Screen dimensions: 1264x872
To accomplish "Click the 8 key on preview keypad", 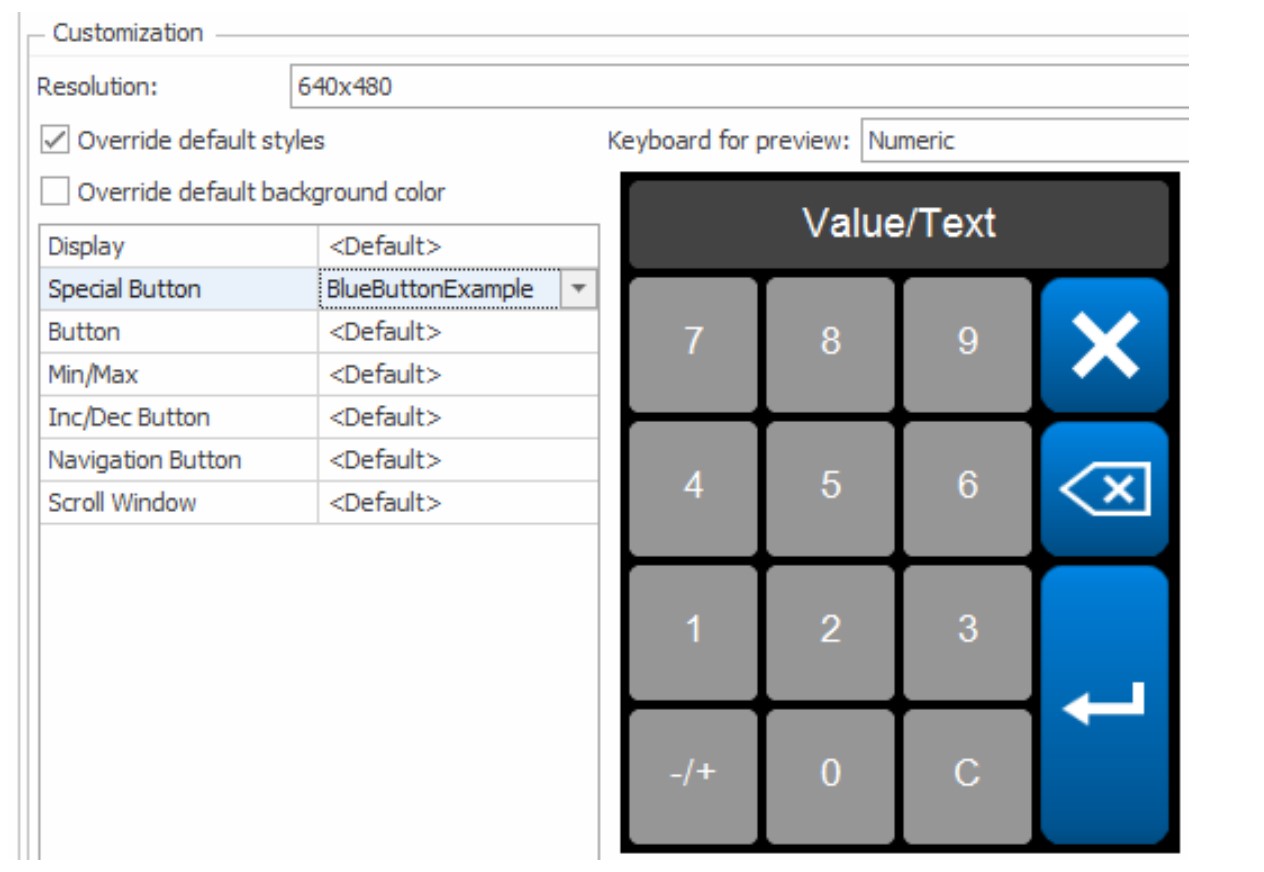I will pos(830,345).
